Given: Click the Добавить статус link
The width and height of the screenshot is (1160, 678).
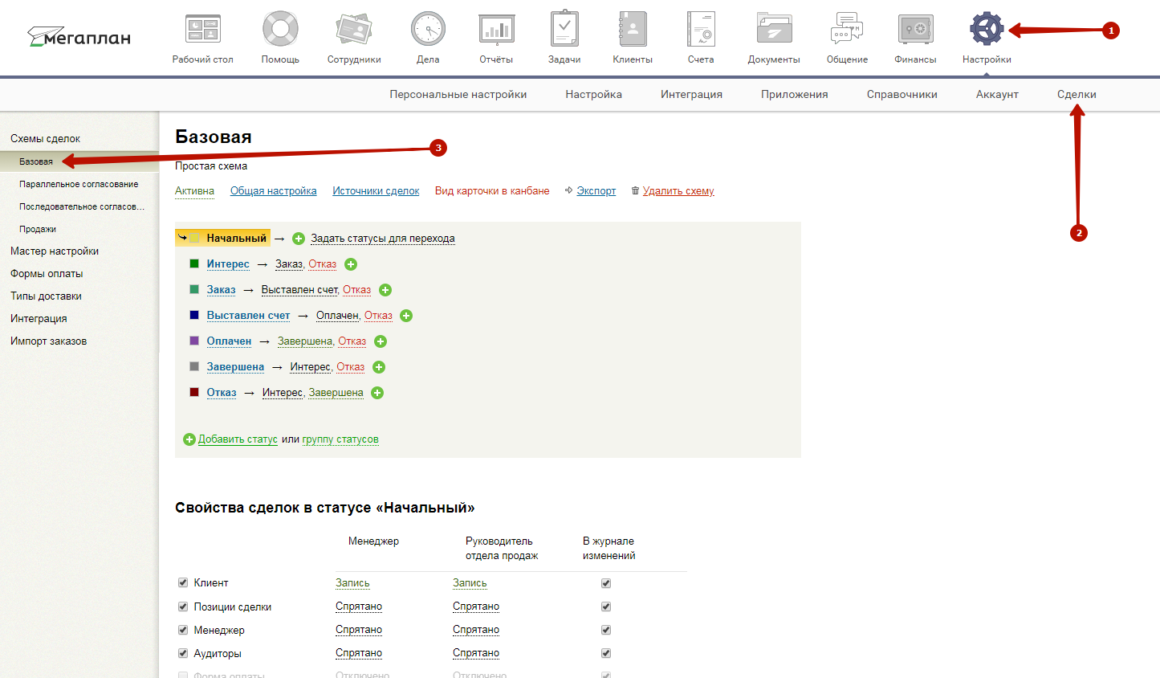Looking at the screenshot, I should [237, 439].
